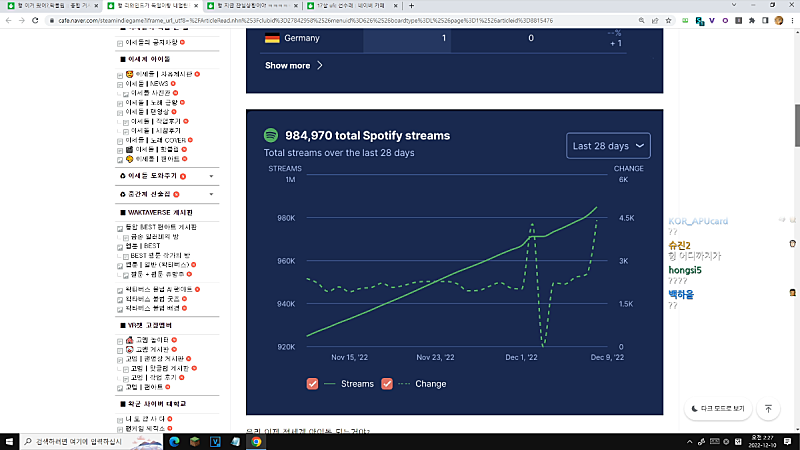Click the purple V extension icon
800x450 pixels.
[x=712, y=20]
